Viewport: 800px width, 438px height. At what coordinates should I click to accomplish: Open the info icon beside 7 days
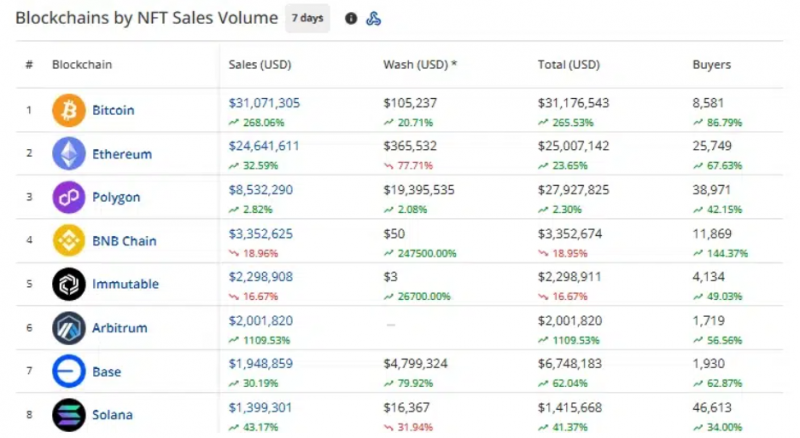pos(351,18)
